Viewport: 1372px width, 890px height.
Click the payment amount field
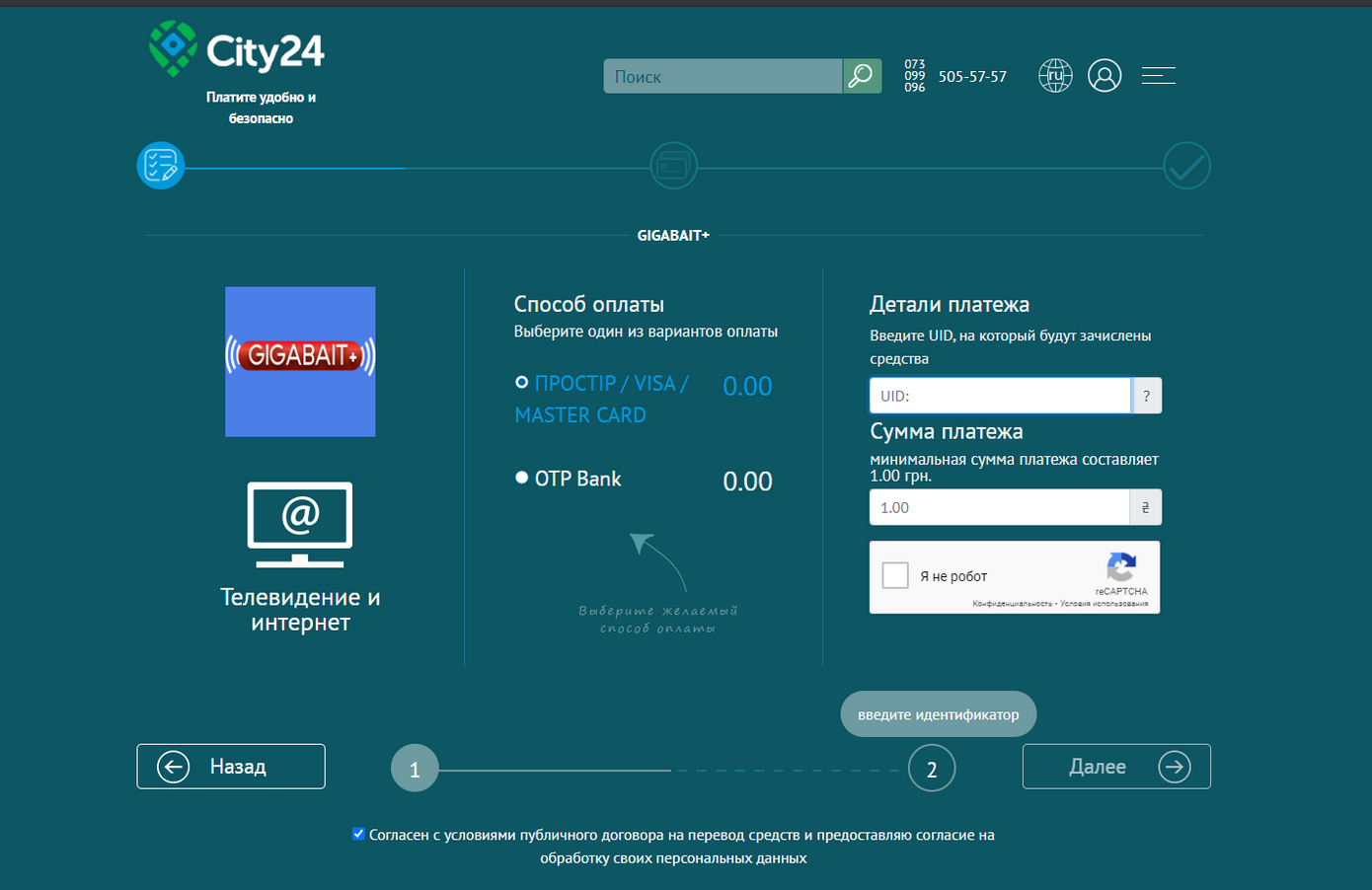999,507
